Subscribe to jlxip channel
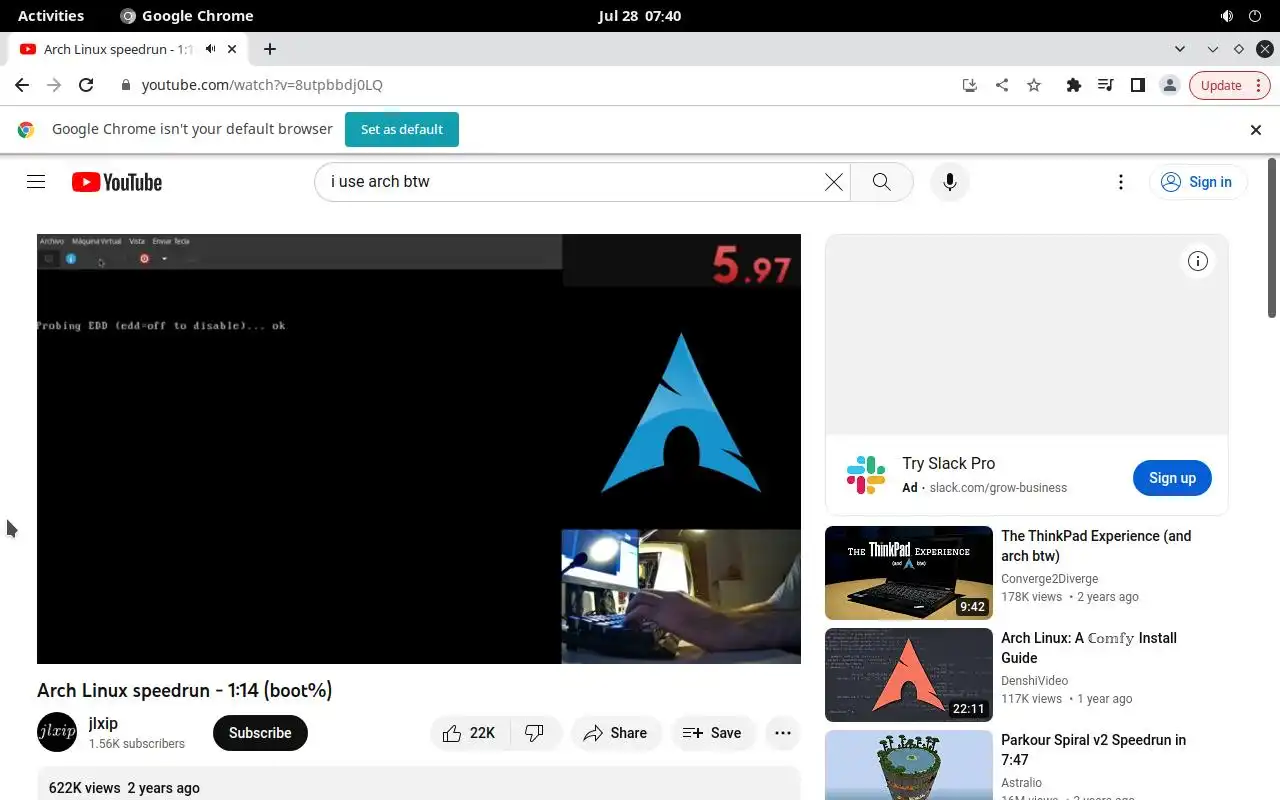Viewport: 1280px width, 800px height. tap(260, 733)
